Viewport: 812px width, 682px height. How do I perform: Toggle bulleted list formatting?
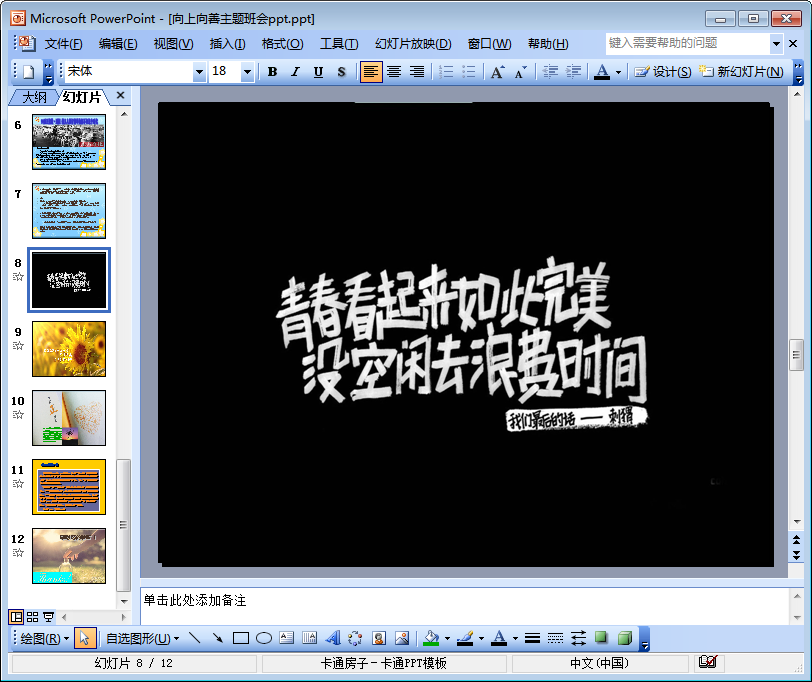(469, 72)
